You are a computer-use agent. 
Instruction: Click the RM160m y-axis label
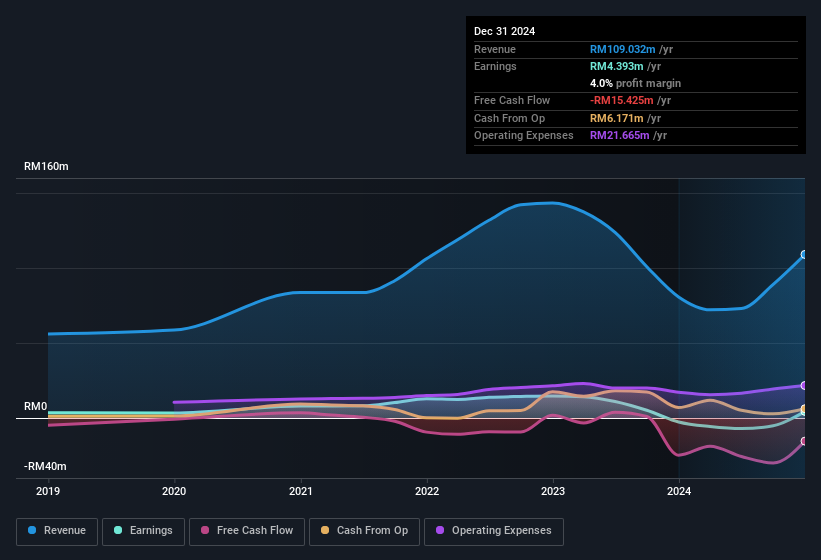(46, 166)
